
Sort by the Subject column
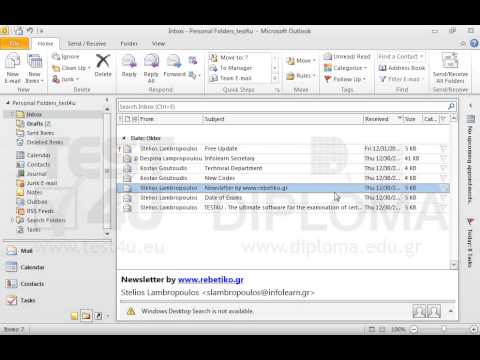283,119
